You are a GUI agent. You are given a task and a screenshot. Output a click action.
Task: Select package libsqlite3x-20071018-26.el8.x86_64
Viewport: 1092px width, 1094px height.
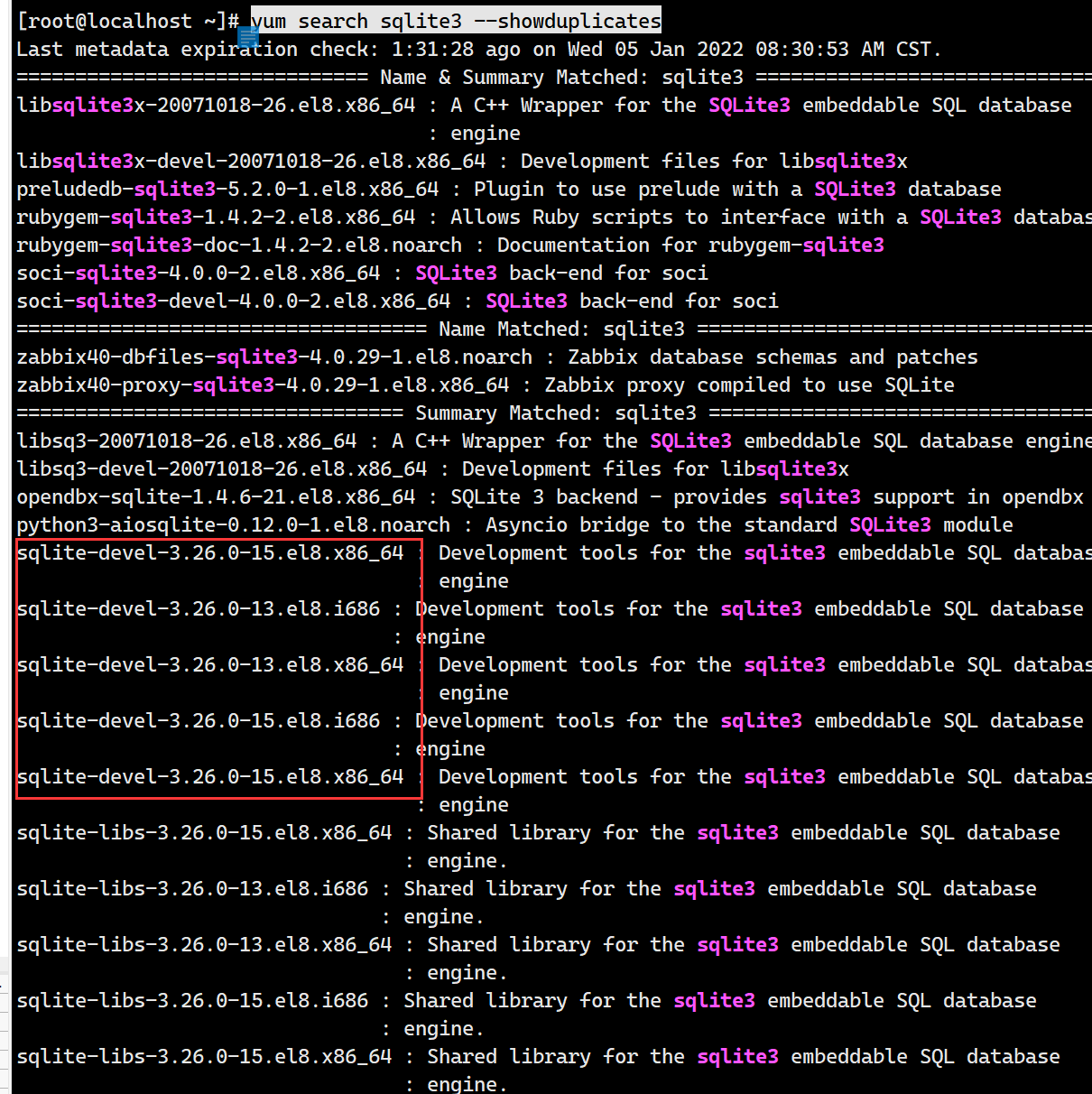click(216, 105)
